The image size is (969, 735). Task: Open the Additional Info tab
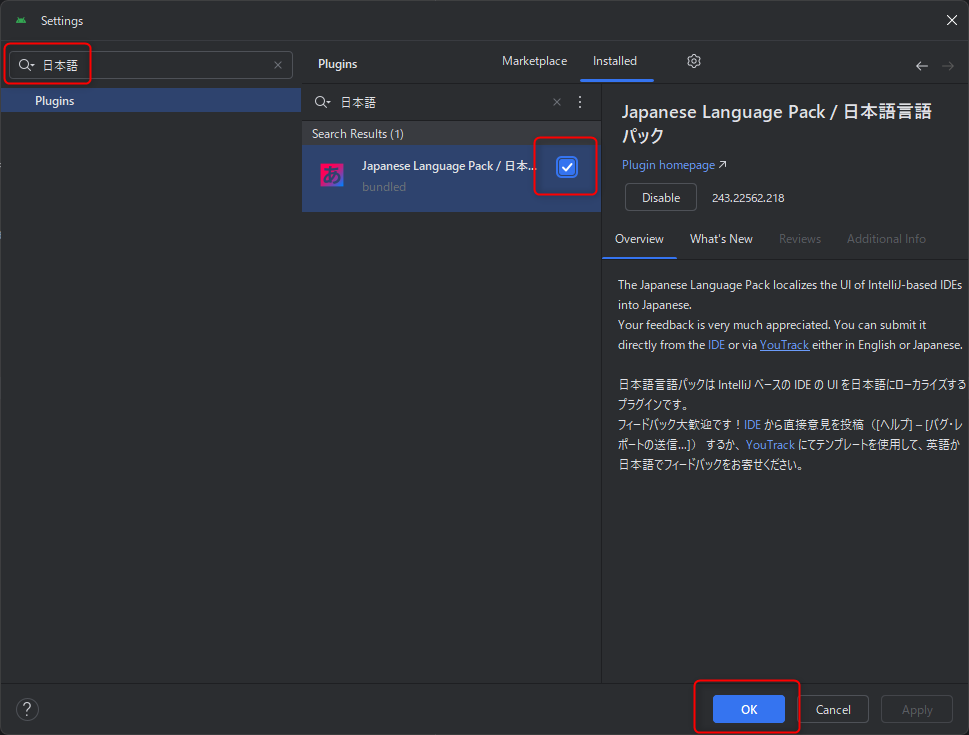(x=886, y=239)
